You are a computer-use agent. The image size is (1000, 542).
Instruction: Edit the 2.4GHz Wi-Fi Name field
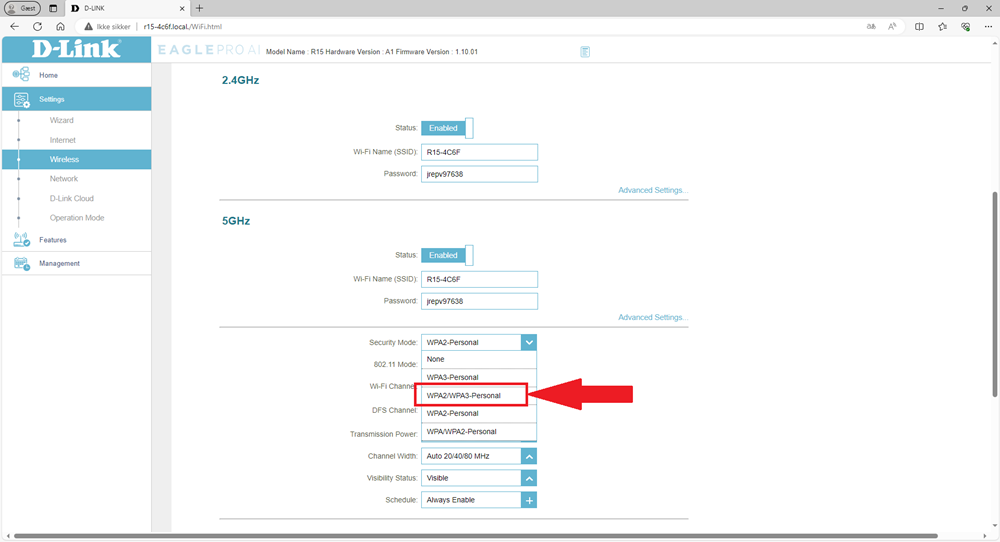coord(479,152)
